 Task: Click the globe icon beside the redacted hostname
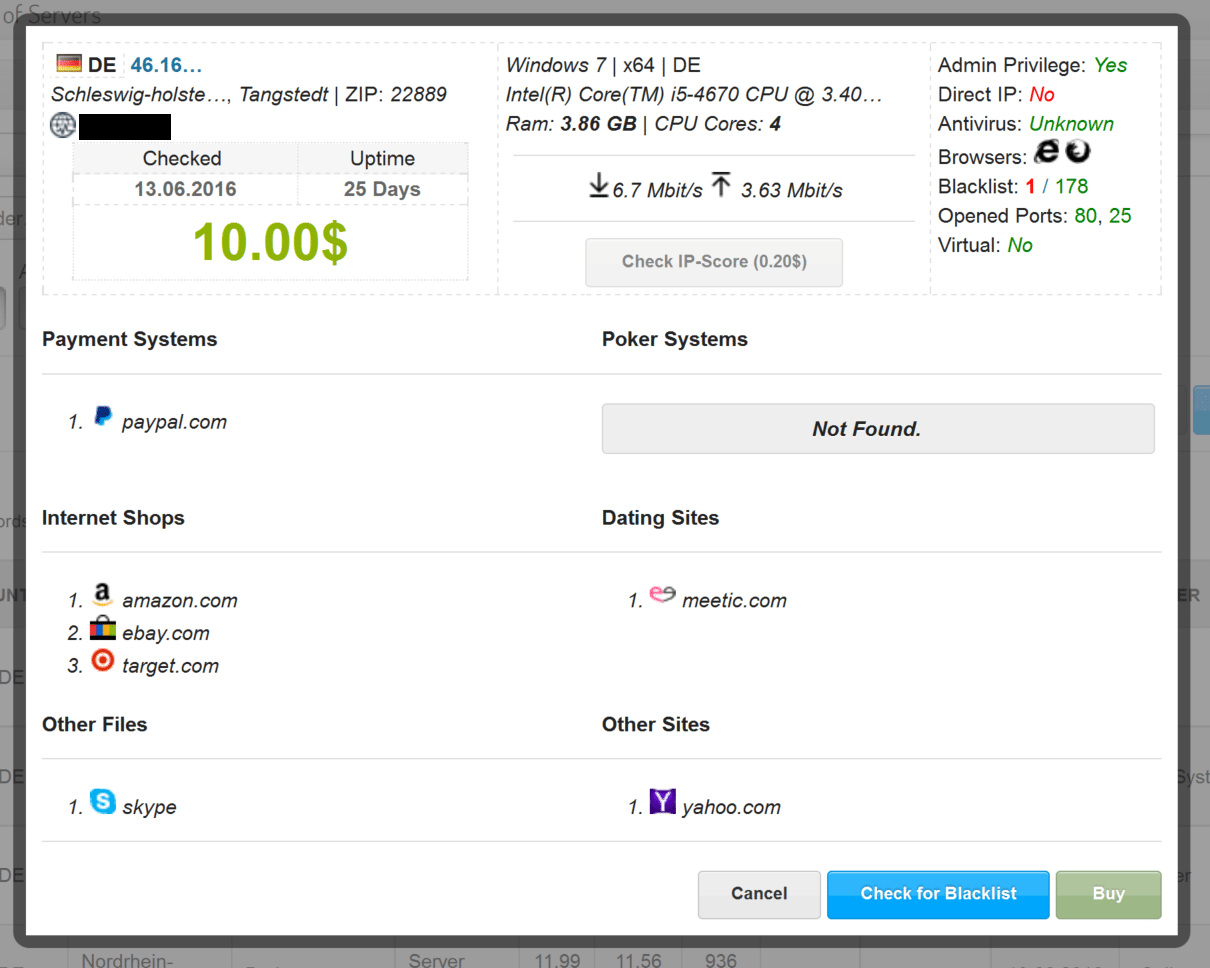point(63,126)
